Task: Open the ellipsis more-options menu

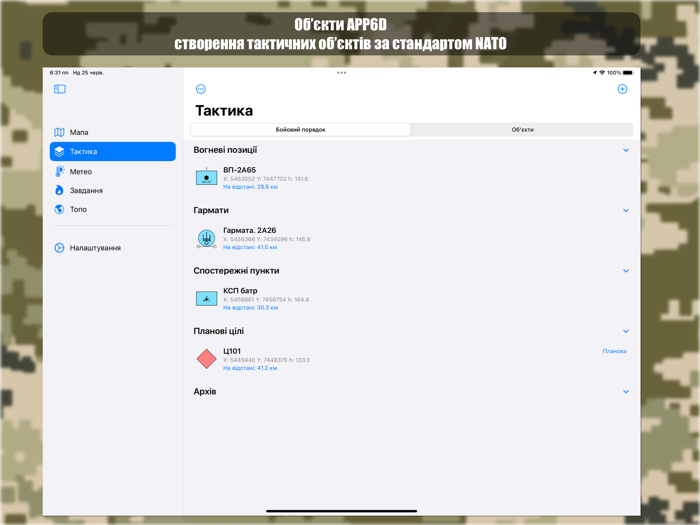Action: (x=201, y=89)
